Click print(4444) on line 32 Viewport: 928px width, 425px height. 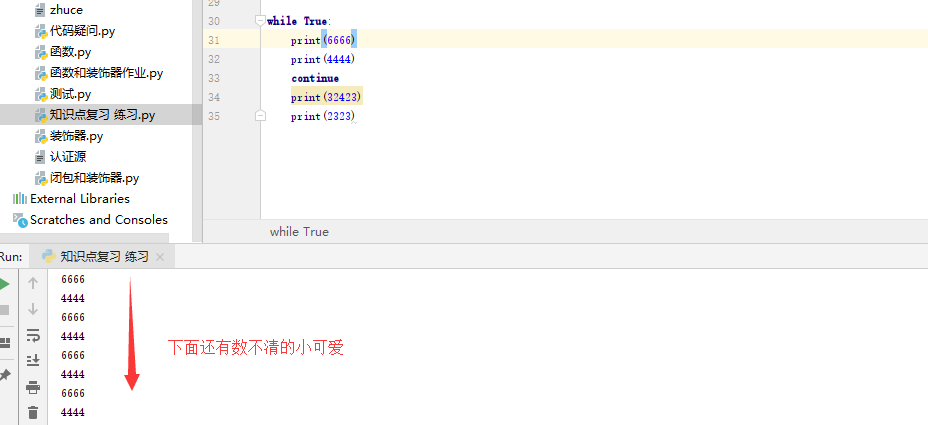(323, 59)
